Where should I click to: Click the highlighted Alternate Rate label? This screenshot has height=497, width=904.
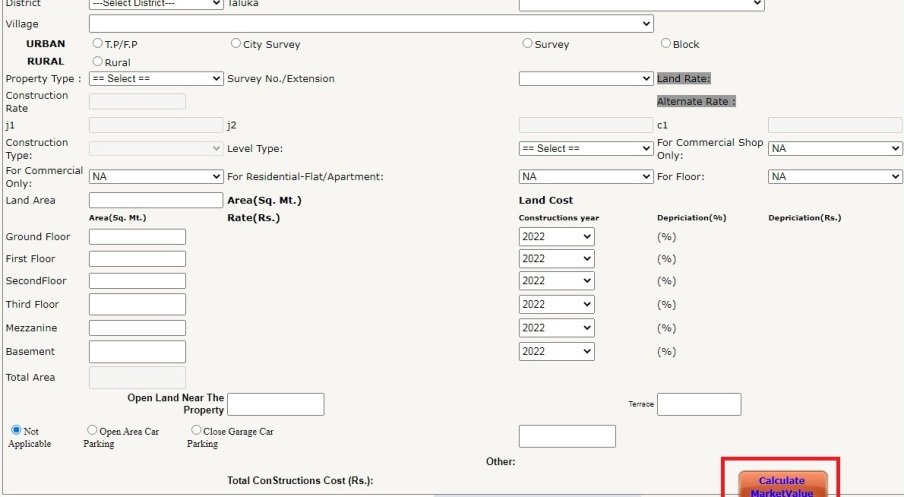(x=696, y=101)
